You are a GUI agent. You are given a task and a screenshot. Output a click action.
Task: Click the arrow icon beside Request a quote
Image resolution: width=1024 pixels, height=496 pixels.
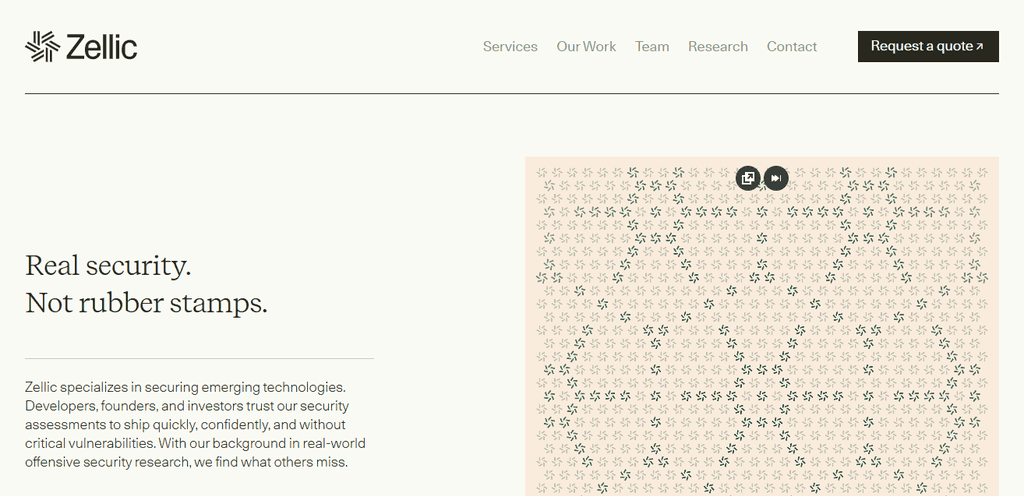coord(979,47)
